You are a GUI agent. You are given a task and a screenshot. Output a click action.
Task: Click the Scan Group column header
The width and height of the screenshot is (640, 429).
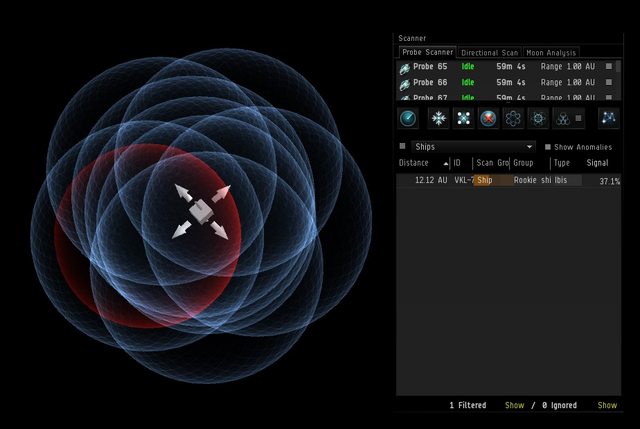click(x=492, y=163)
